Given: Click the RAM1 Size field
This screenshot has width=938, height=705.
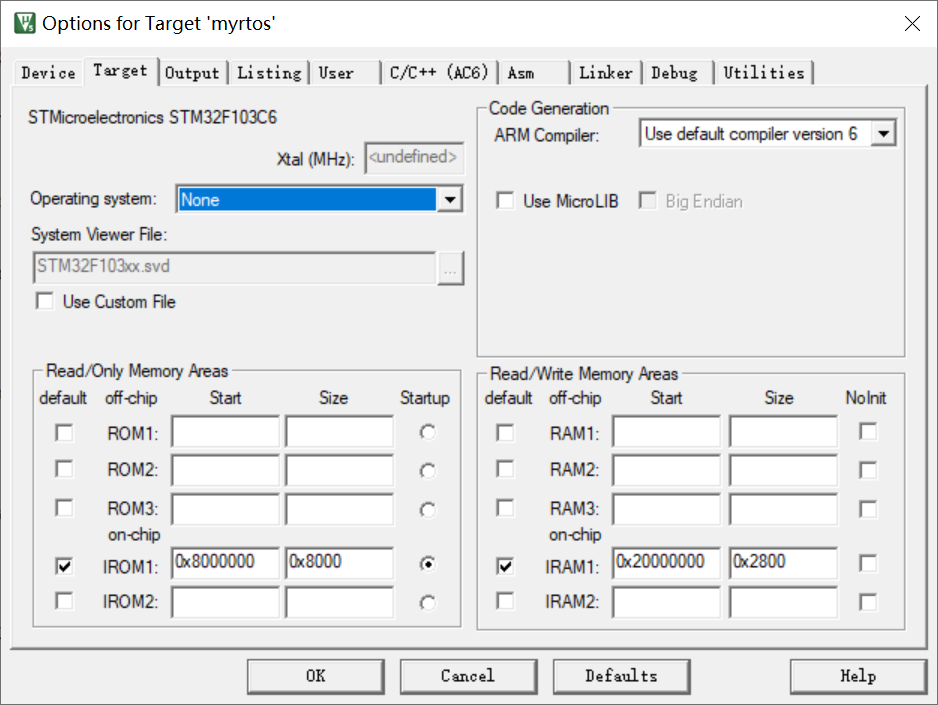Looking at the screenshot, I should click(x=783, y=432).
